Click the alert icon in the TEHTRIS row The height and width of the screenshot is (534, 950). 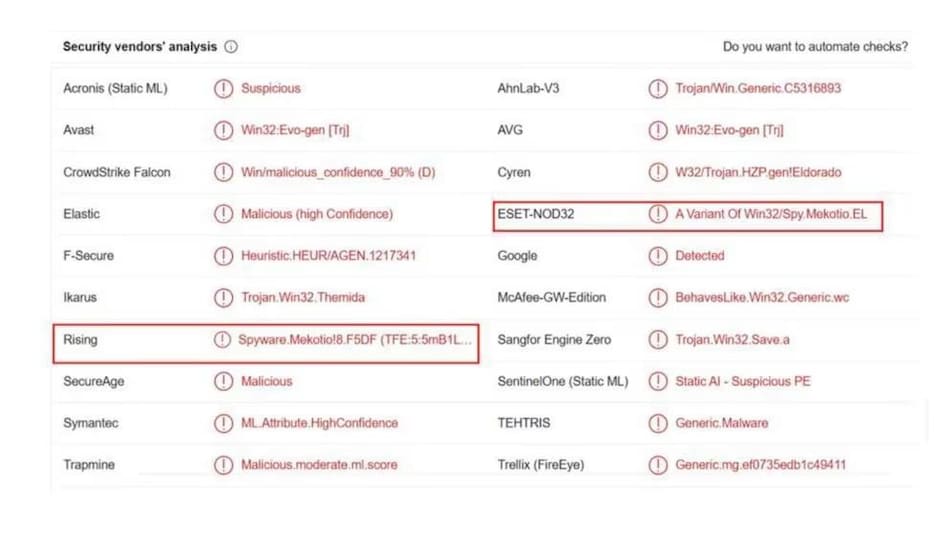coord(657,423)
